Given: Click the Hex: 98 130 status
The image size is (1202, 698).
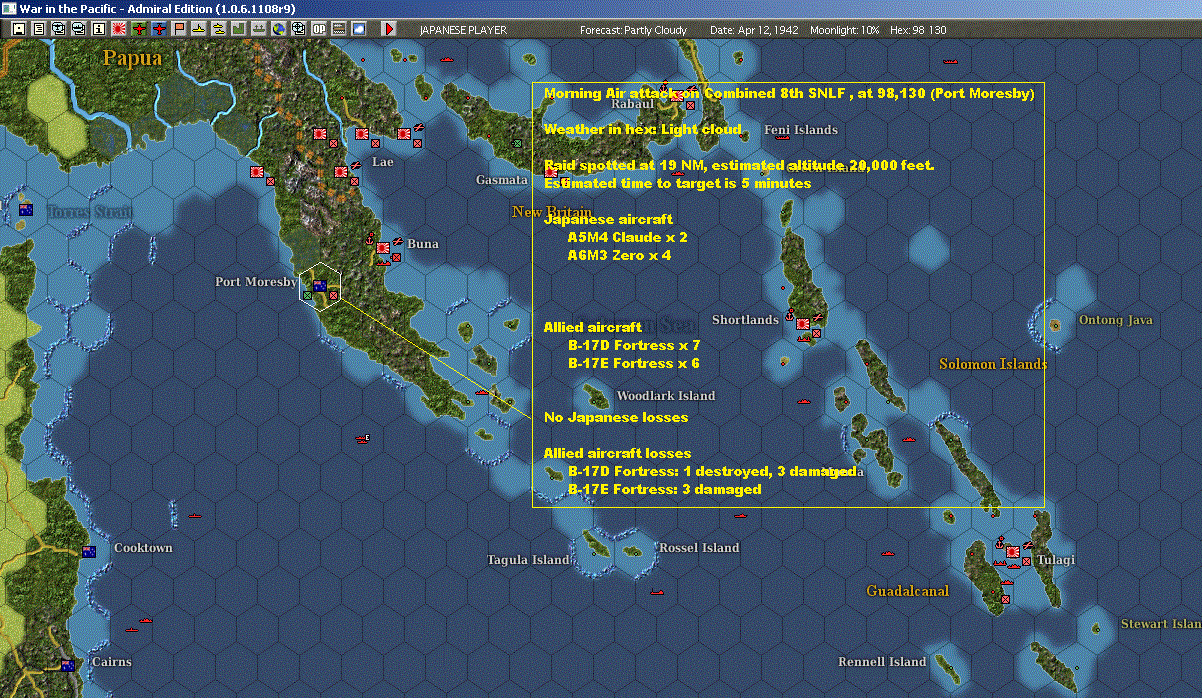Looking at the screenshot, I should [x=919, y=30].
